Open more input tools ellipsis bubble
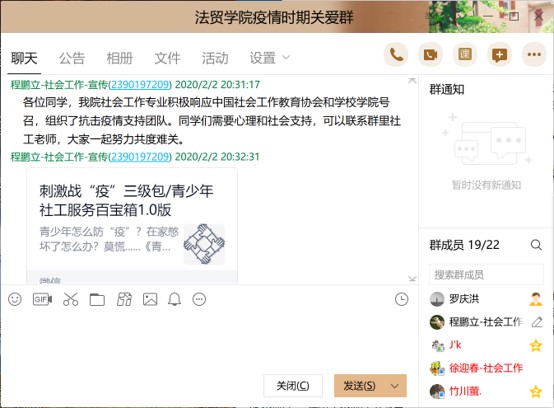The height and width of the screenshot is (408, 554). 199,300
